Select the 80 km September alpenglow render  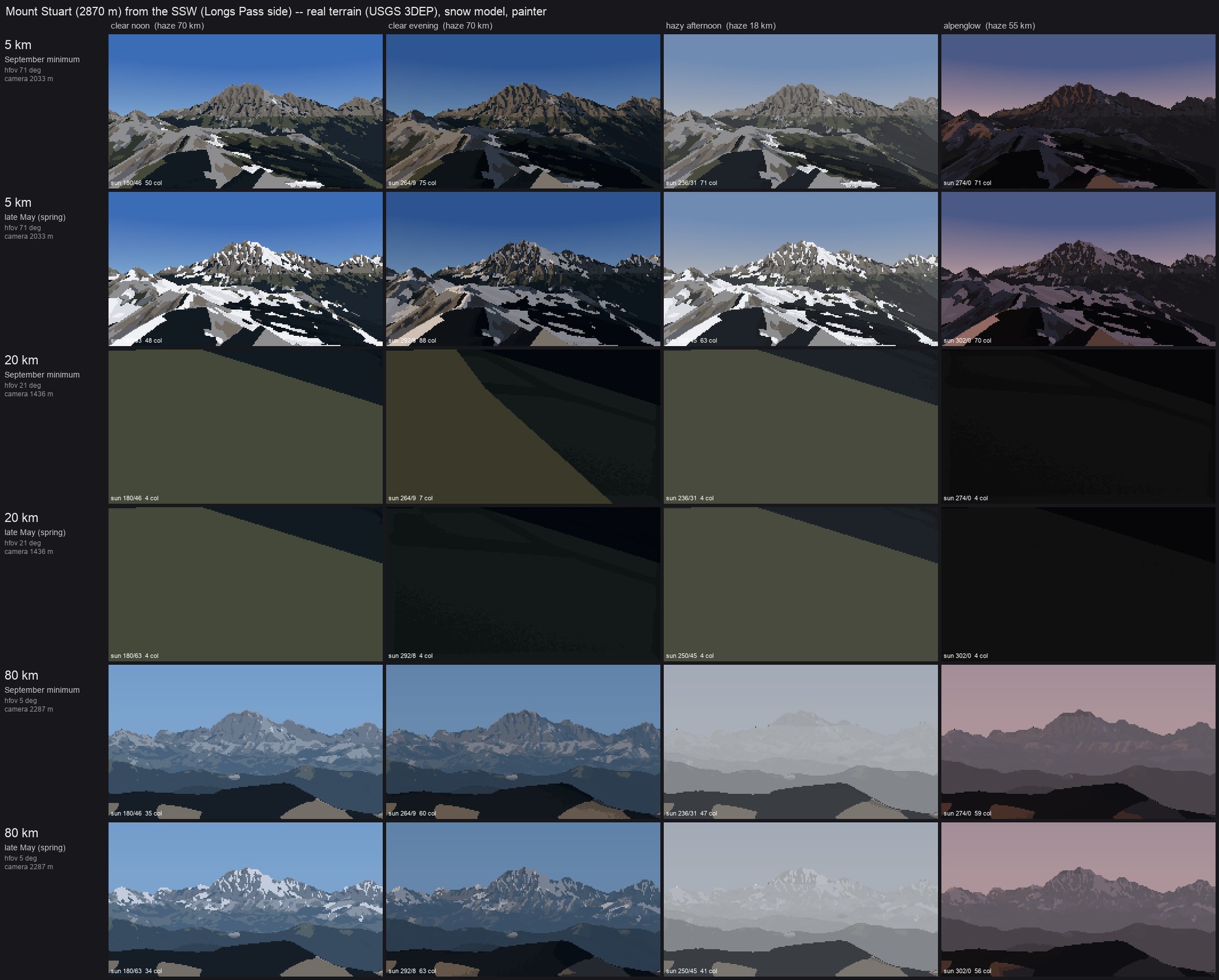(1078, 742)
